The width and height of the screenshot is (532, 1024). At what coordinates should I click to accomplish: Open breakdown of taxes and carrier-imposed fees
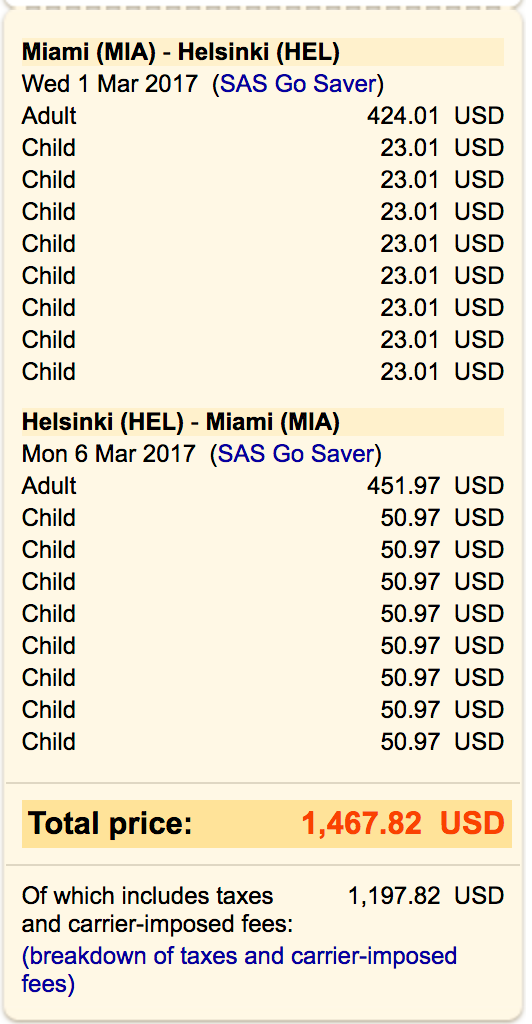pos(240,970)
